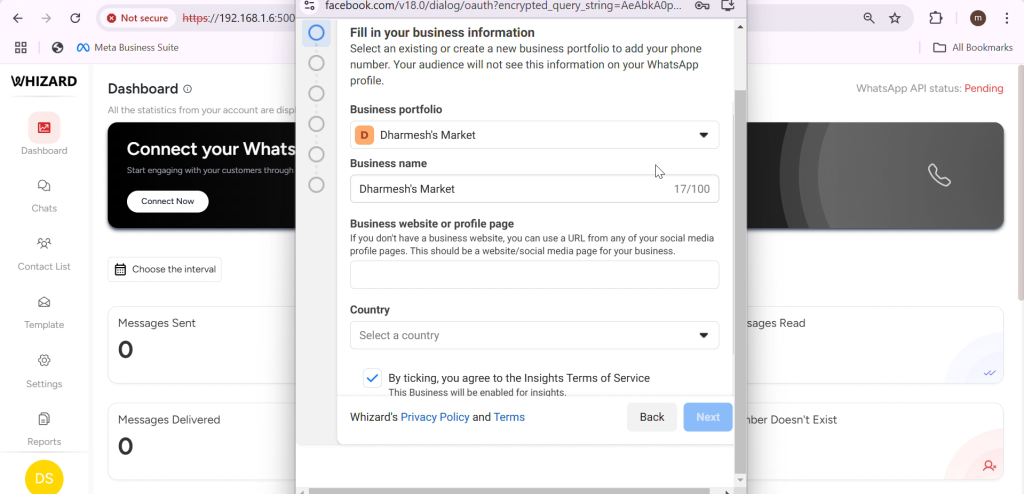Open Contact List in the sidebar
The width and height of the screenshot is (1024, 494).
point(44,254)
